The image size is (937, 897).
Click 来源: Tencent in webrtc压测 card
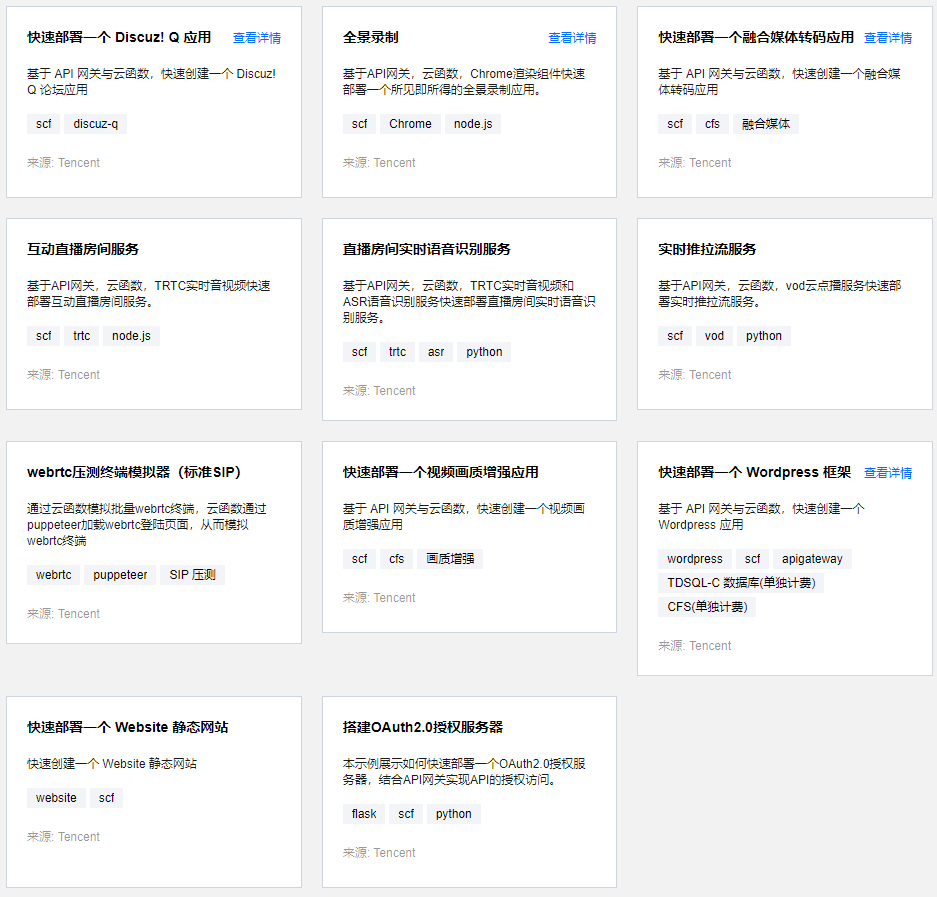click(x=63, y=614)
